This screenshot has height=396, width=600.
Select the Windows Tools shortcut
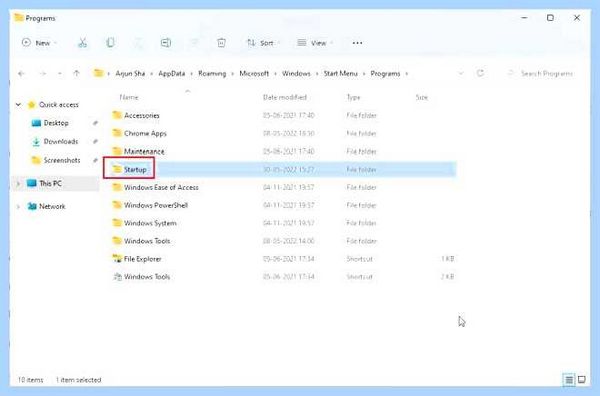pos(283,277)
